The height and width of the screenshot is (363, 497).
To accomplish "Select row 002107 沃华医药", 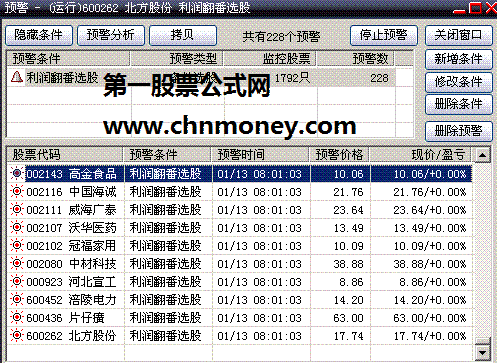I will 240,228.
